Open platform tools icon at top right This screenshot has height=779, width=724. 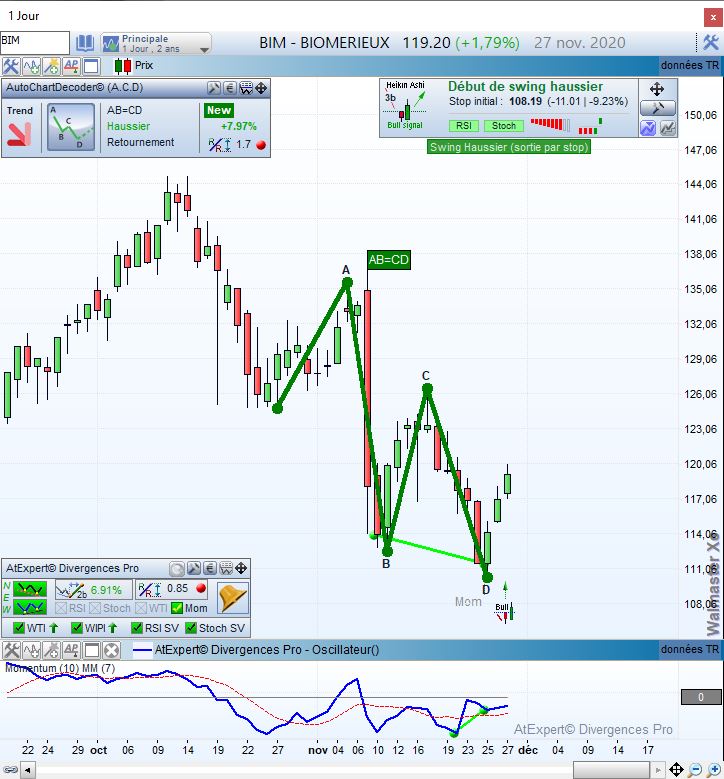711,43
